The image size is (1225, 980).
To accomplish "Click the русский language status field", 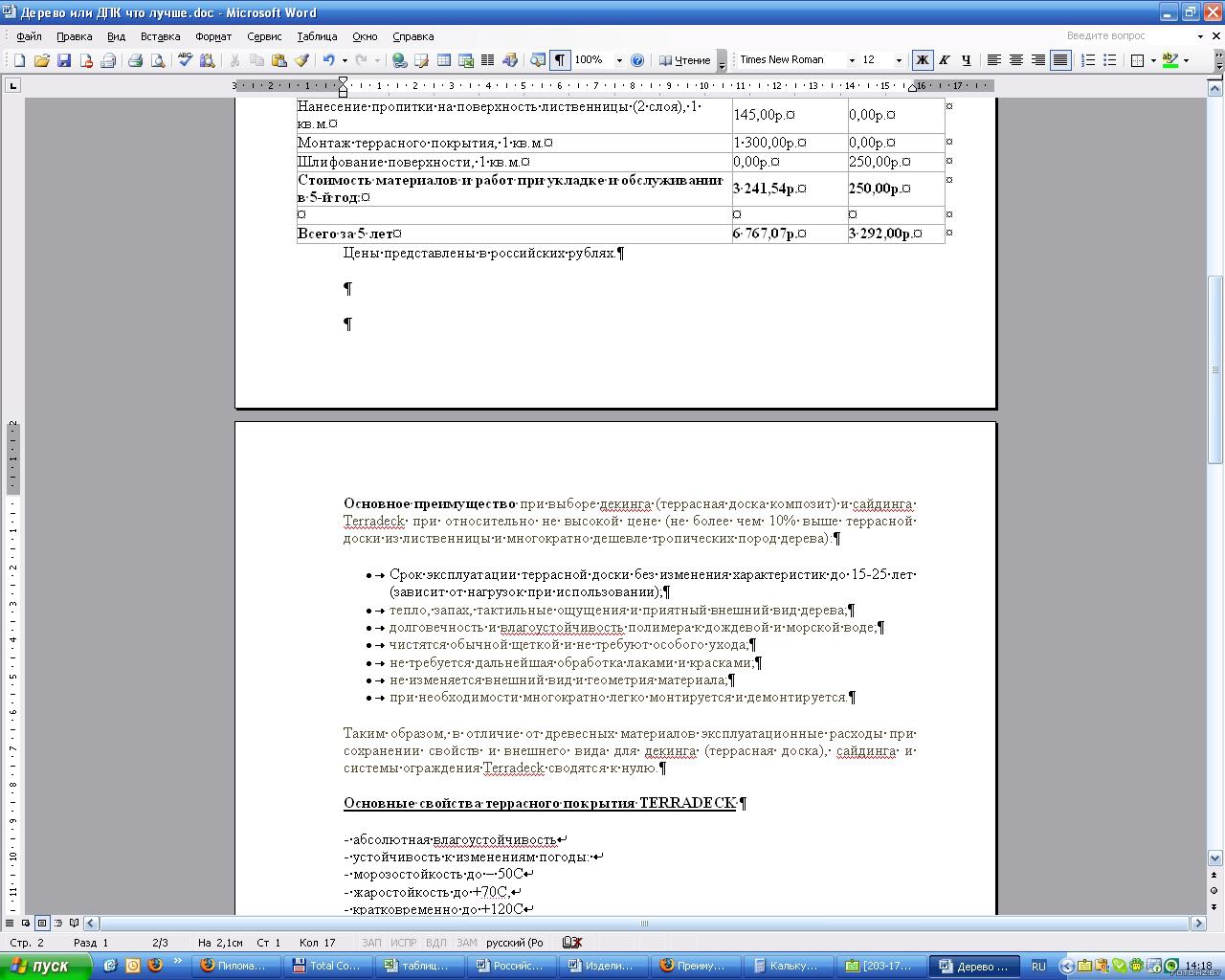I will [514, 943].
